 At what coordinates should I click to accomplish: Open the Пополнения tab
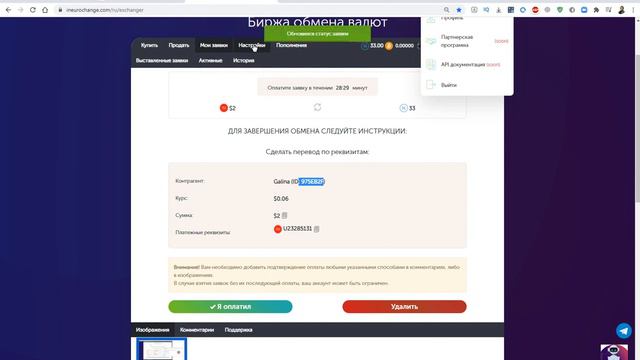pyautogui.click(x=291, y=45)
